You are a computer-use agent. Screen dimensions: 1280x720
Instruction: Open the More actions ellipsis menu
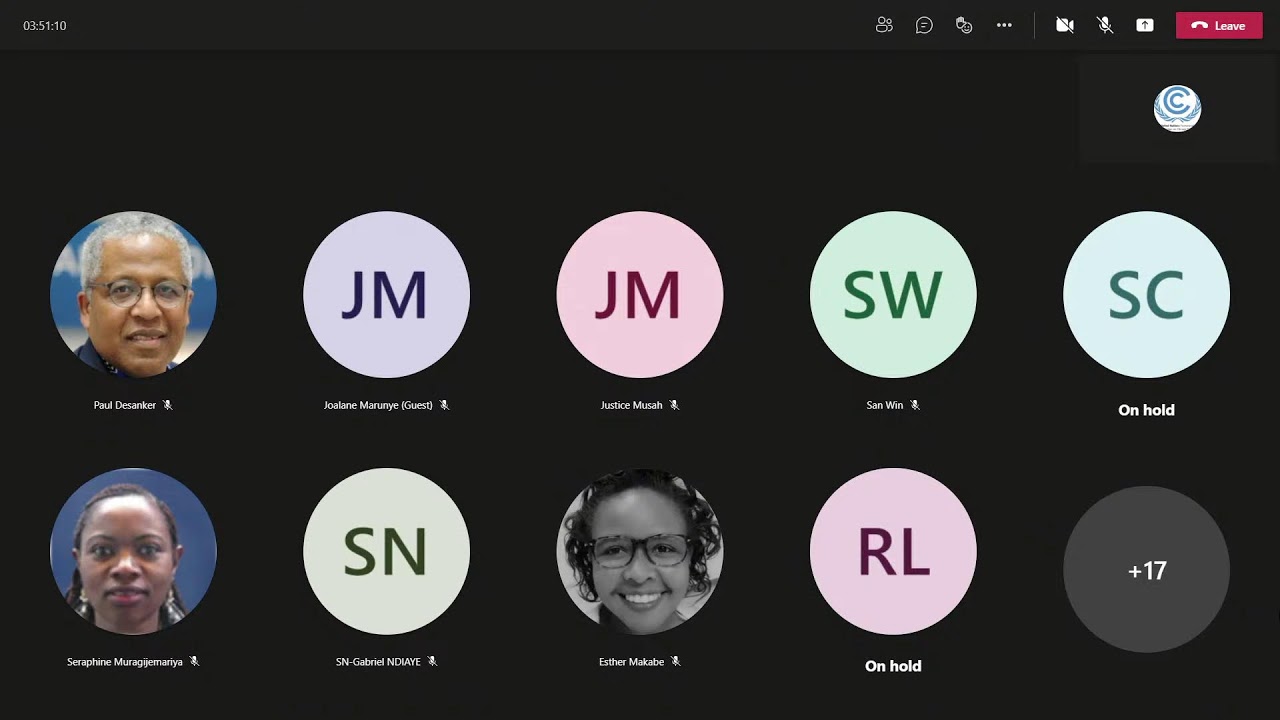[x=1004, y=25]
